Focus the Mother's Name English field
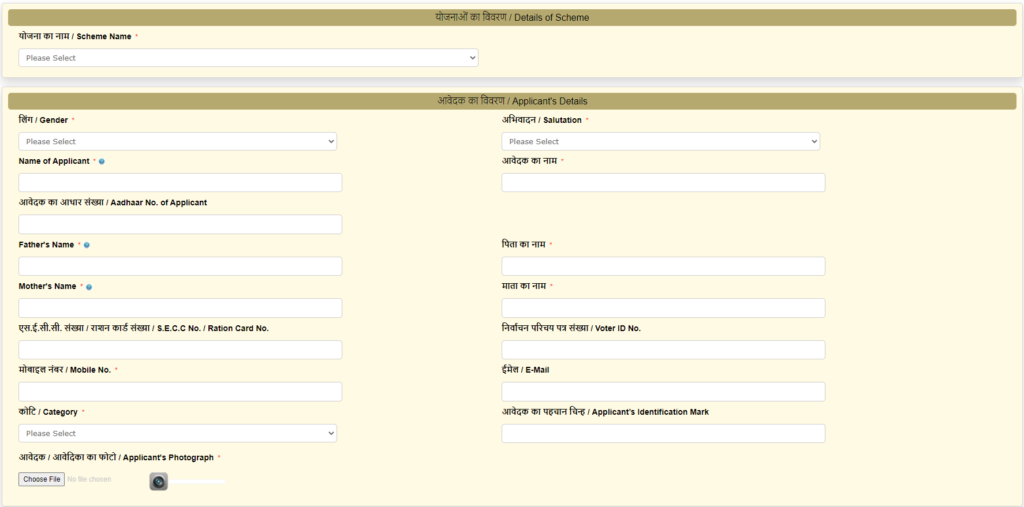This screenshot has width=1024, height=507. click(180, 308)
